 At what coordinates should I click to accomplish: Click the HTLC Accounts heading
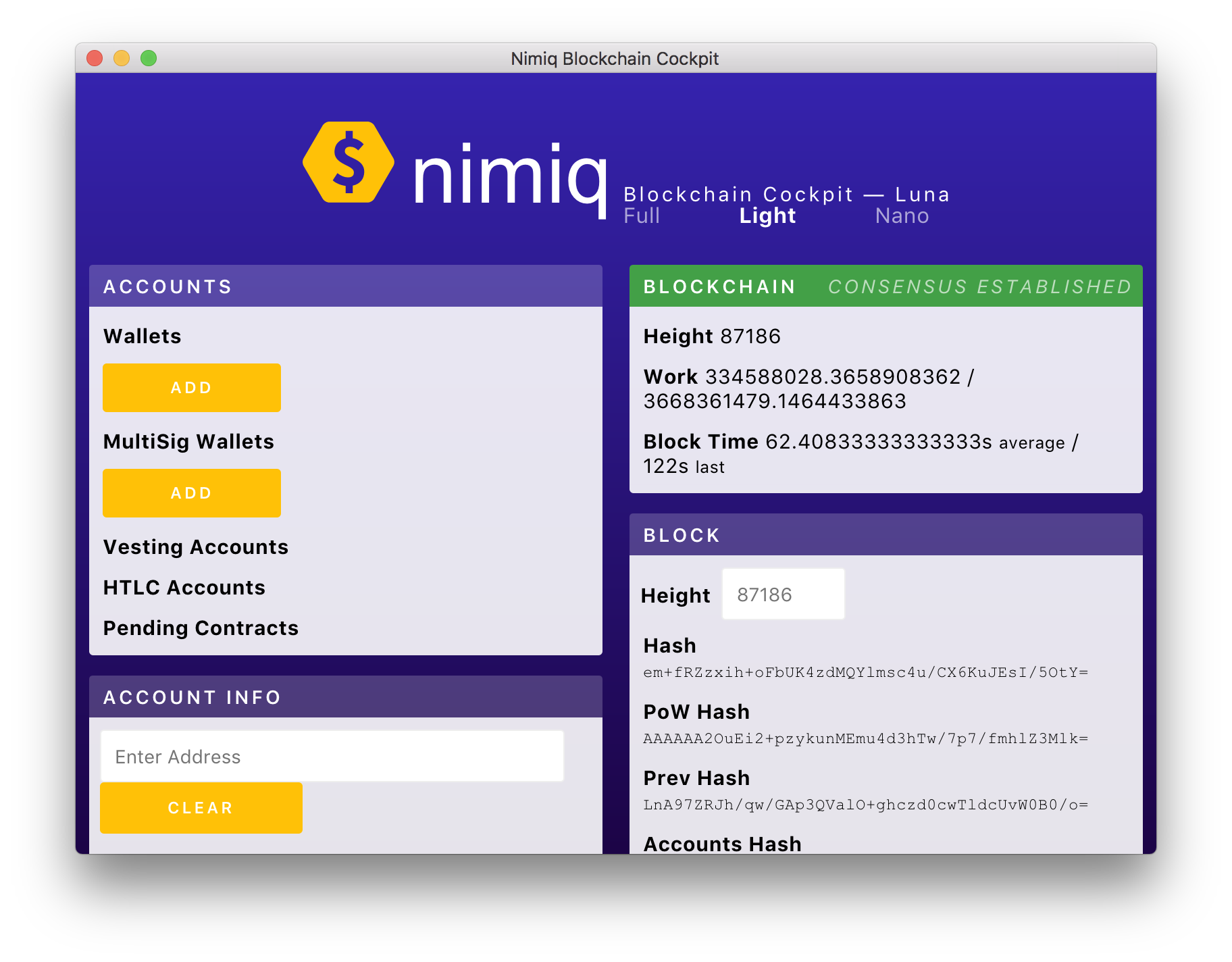[x=184, y=588]
